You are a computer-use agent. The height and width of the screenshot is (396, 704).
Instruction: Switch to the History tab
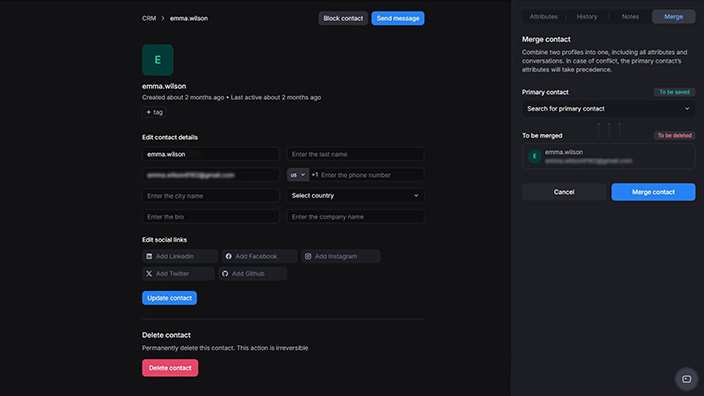[587, 17]
